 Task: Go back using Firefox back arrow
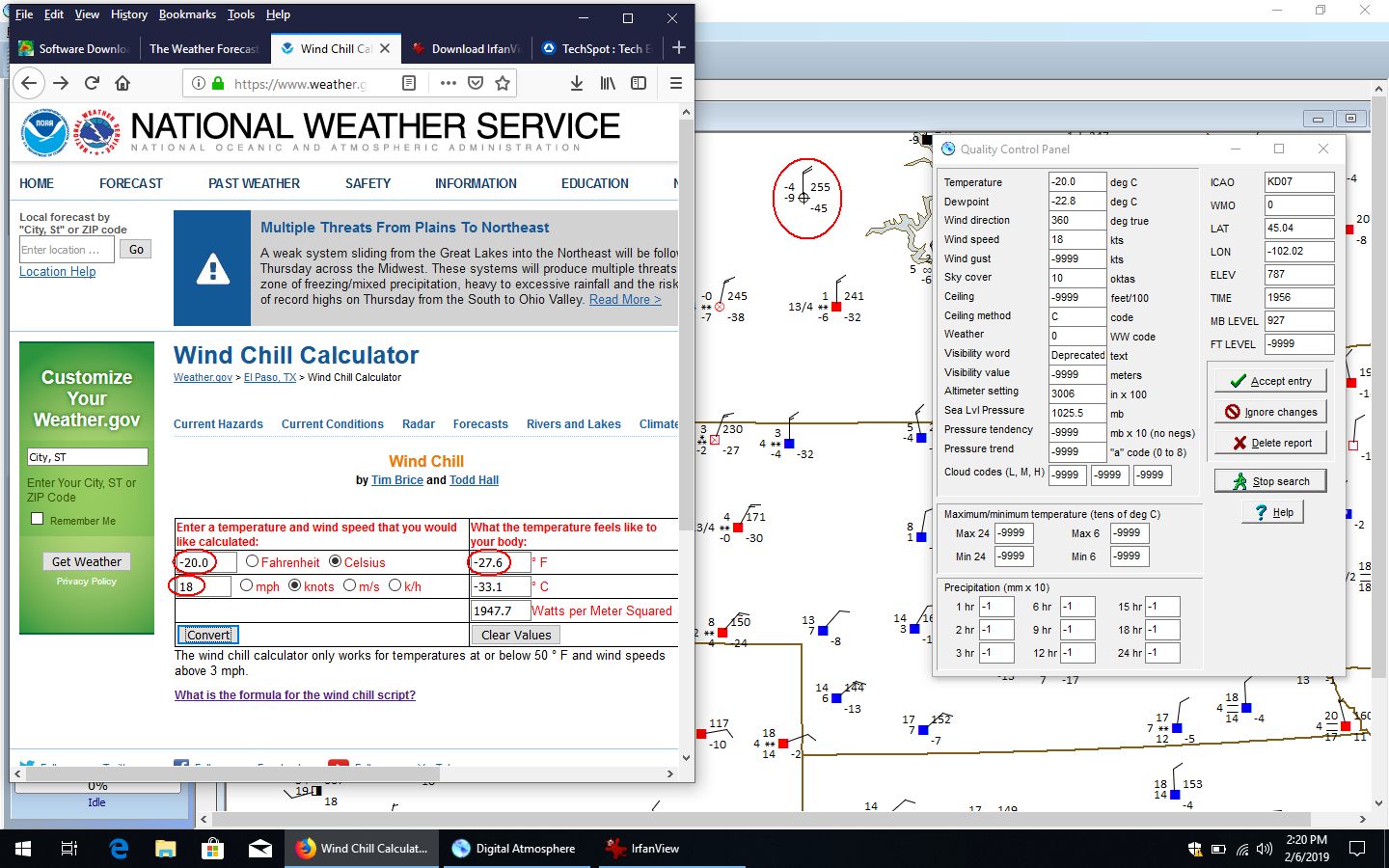coord(29,83)
